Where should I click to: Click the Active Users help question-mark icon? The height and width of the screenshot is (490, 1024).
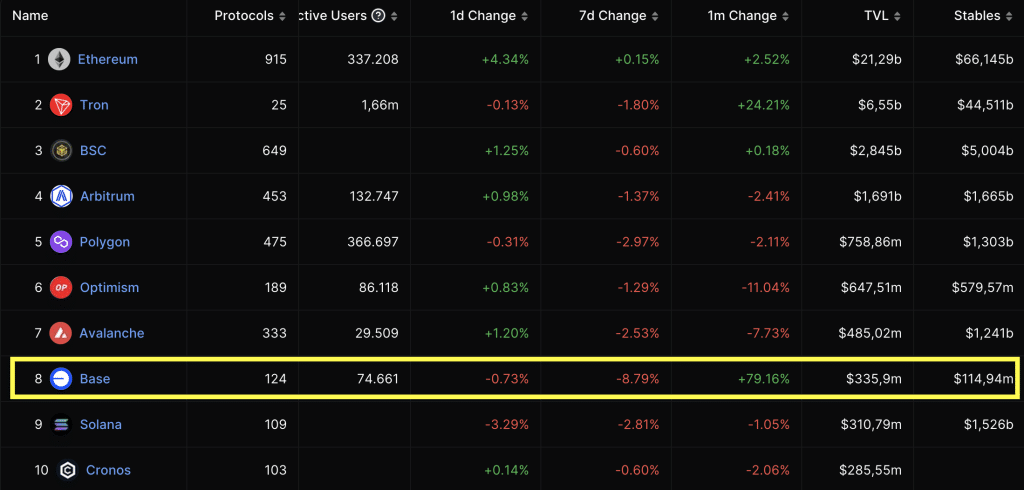point(377,16)
